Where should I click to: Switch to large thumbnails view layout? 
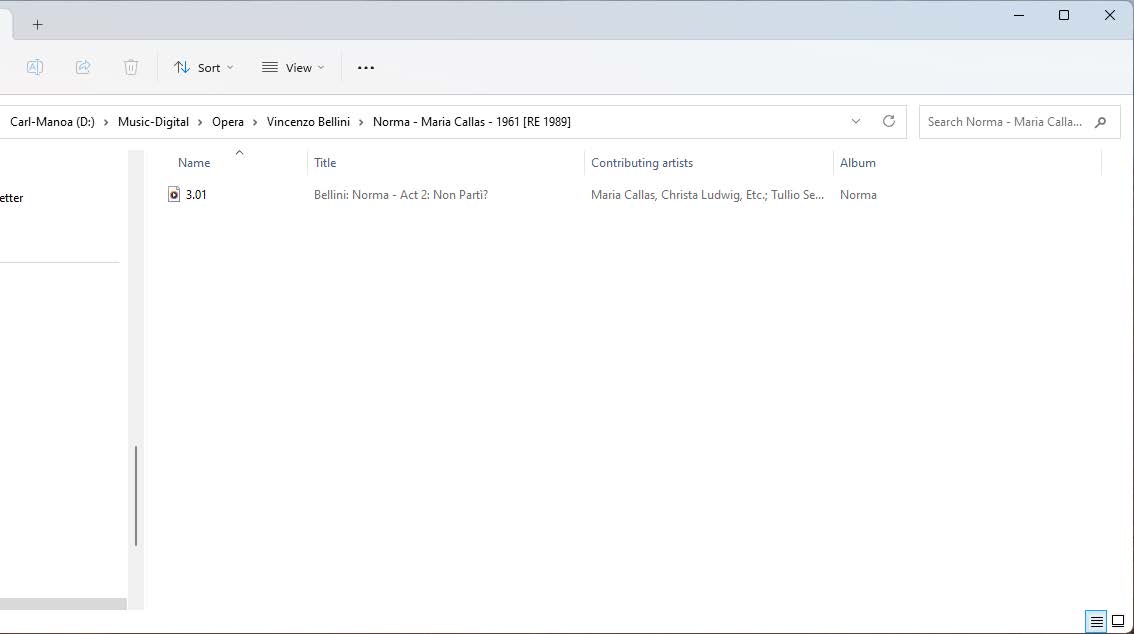(x=1118, y=621)
